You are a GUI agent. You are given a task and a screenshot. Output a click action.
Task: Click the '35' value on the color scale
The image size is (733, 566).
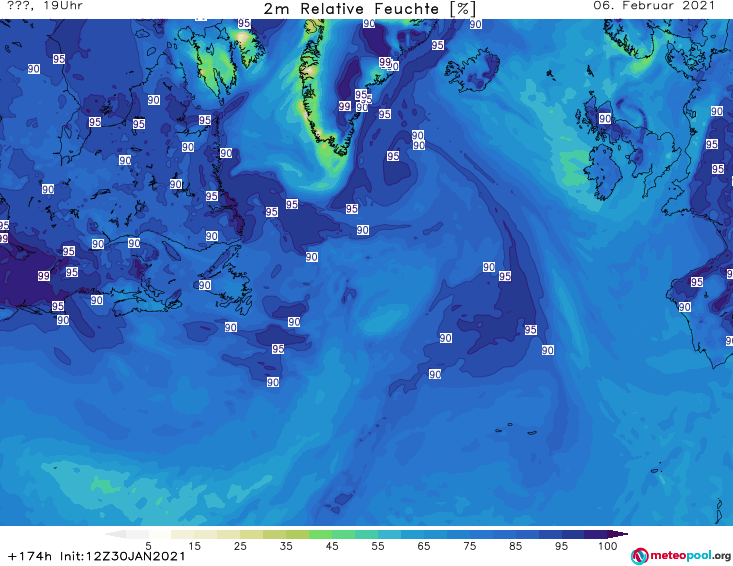[x=286, y=546]
